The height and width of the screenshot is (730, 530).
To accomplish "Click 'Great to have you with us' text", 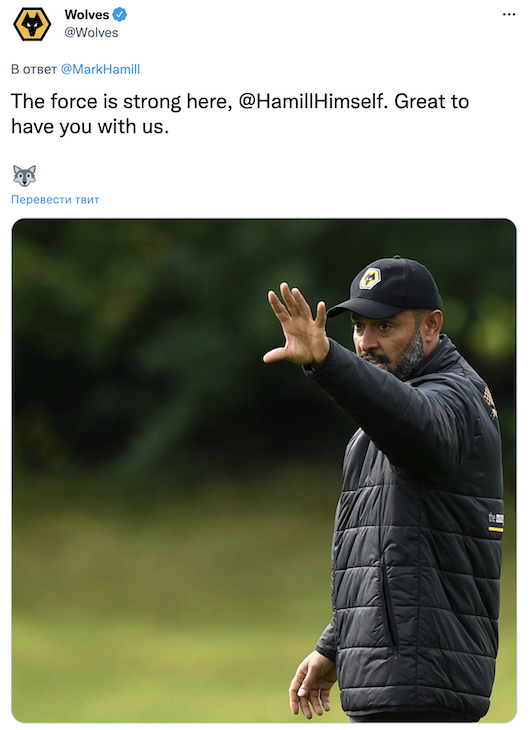I will pyautogui.click(x=240, y=114).
